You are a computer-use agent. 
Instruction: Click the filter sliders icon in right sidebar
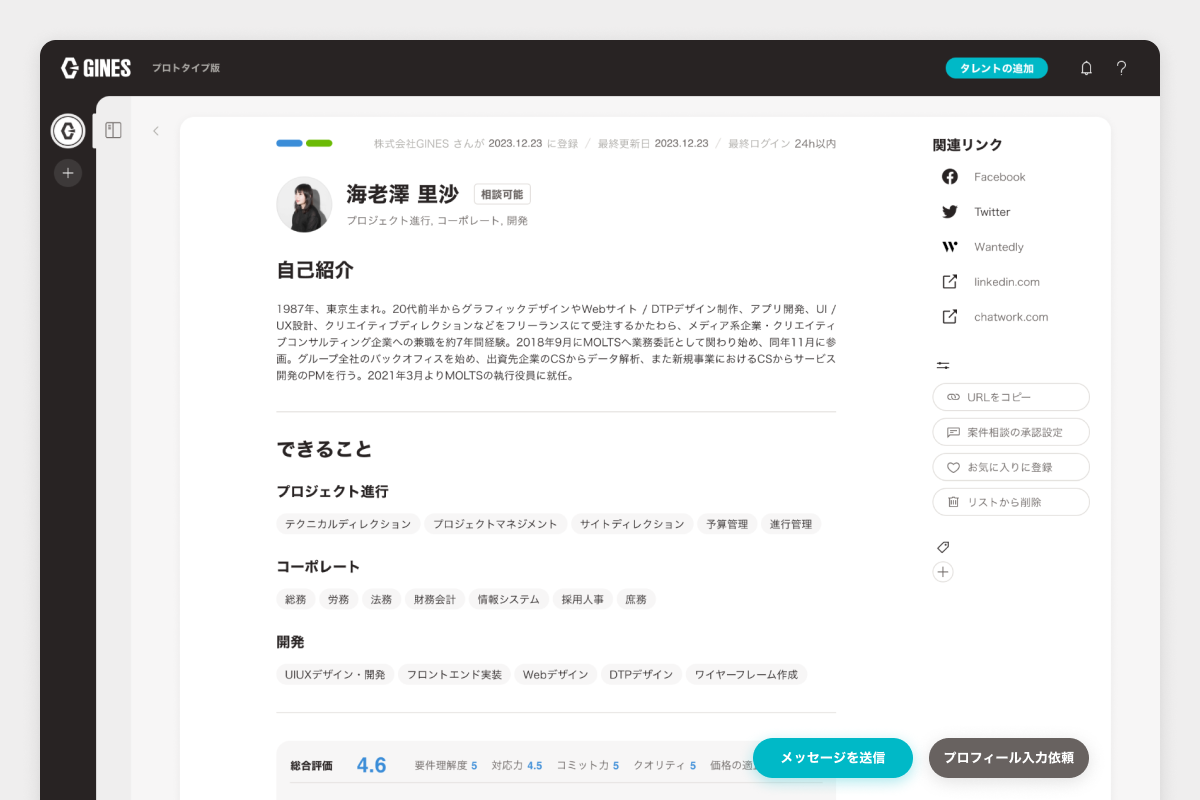[x=943, y=365]
